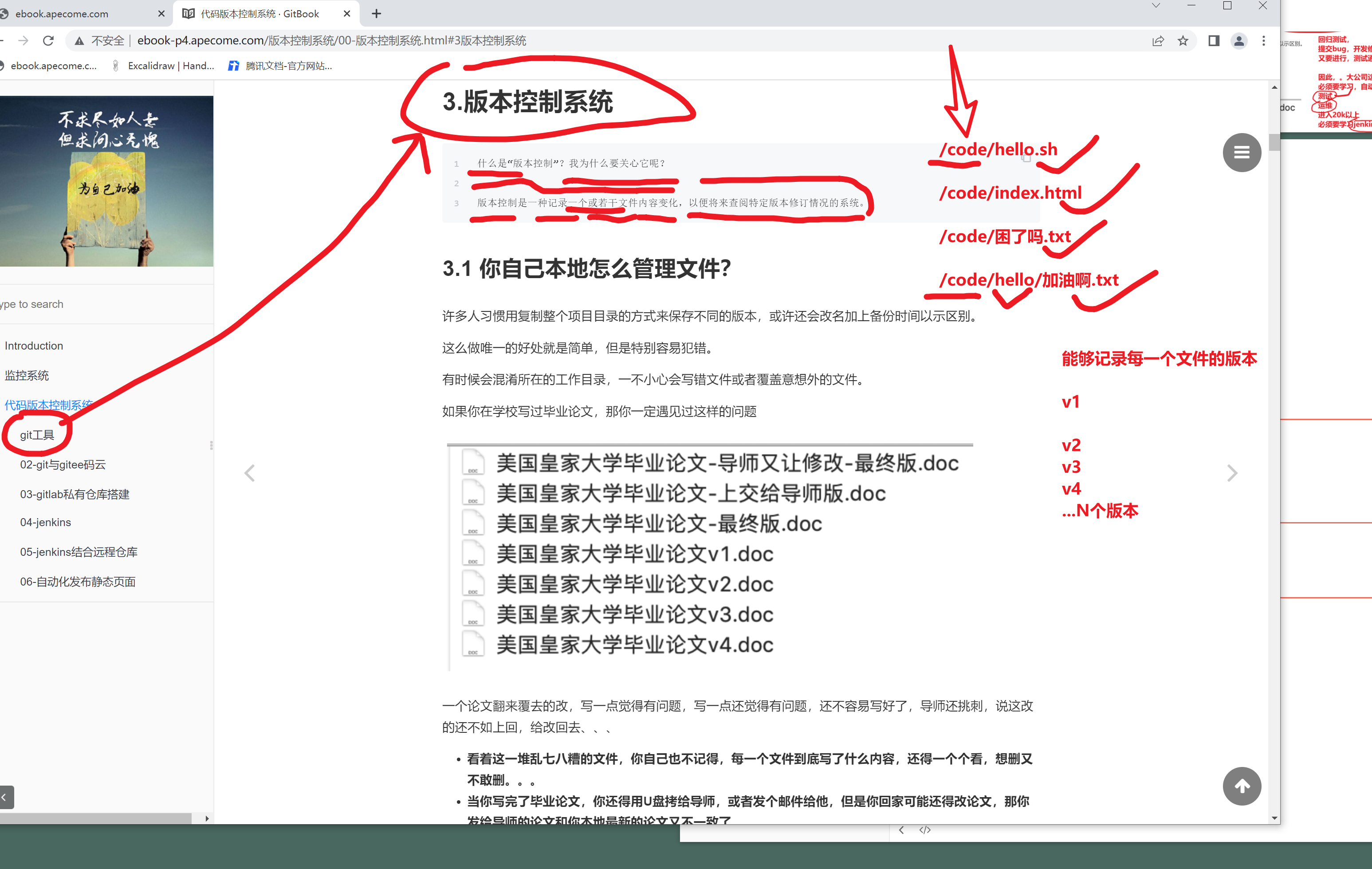Go to next page chevron
This screenshot has height=869, width=1372.
(x=1232, y=473)
